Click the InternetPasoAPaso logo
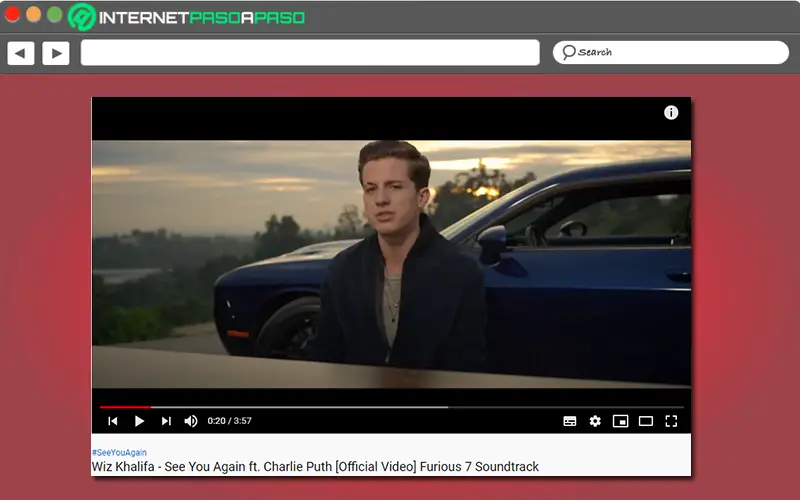This screenshot has width=800, height=500. click(187, 17)
